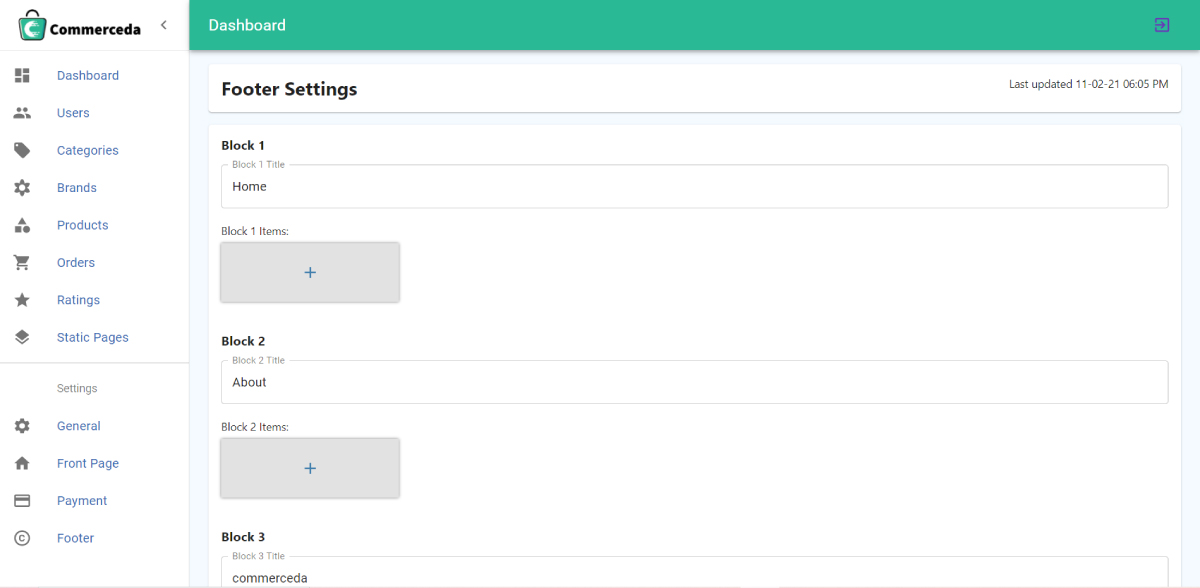1200x588 pixels.
Task: Collapse the sidebar with the chevron arrow
Action: tap(164, 25)
